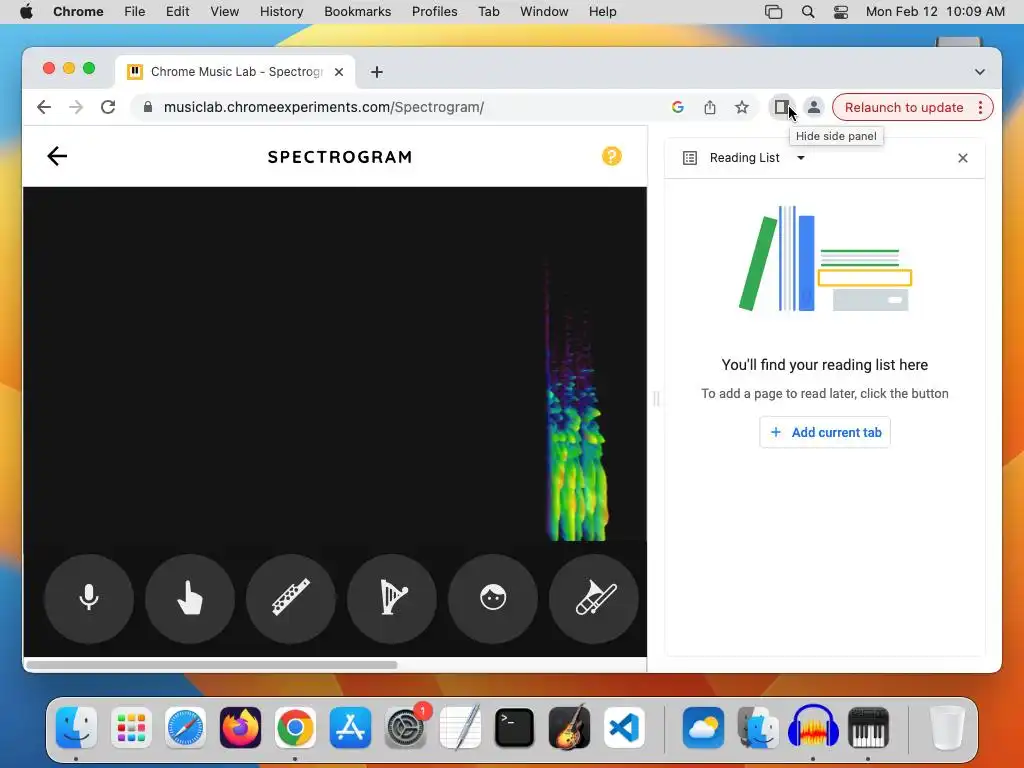Open the Chrome profile avatar menu
The width and height of the screenshot is (1024, 768).
tap(814, 107)
